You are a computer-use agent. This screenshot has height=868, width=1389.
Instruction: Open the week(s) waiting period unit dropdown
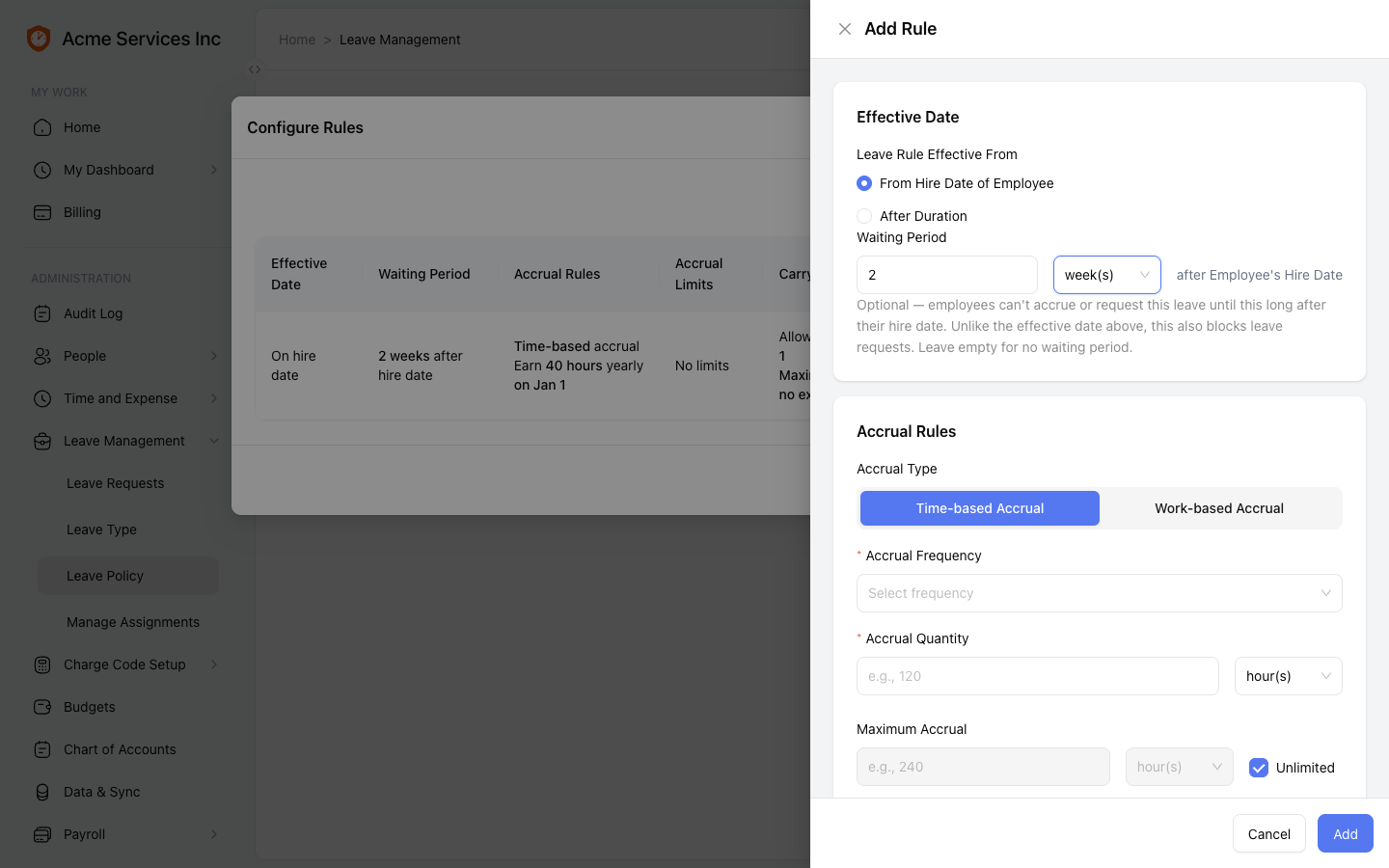pos(1107,275)
